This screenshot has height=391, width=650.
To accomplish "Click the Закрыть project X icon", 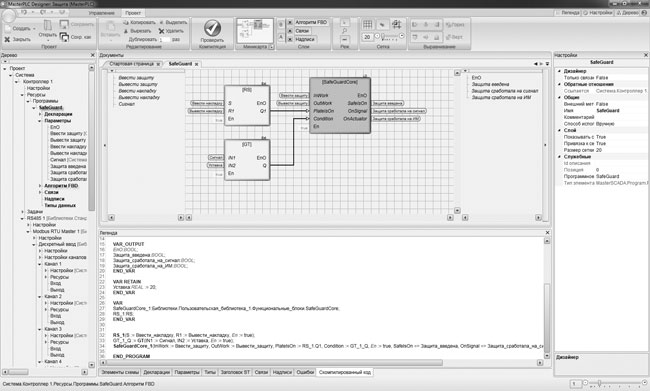I will pos(7,39).
